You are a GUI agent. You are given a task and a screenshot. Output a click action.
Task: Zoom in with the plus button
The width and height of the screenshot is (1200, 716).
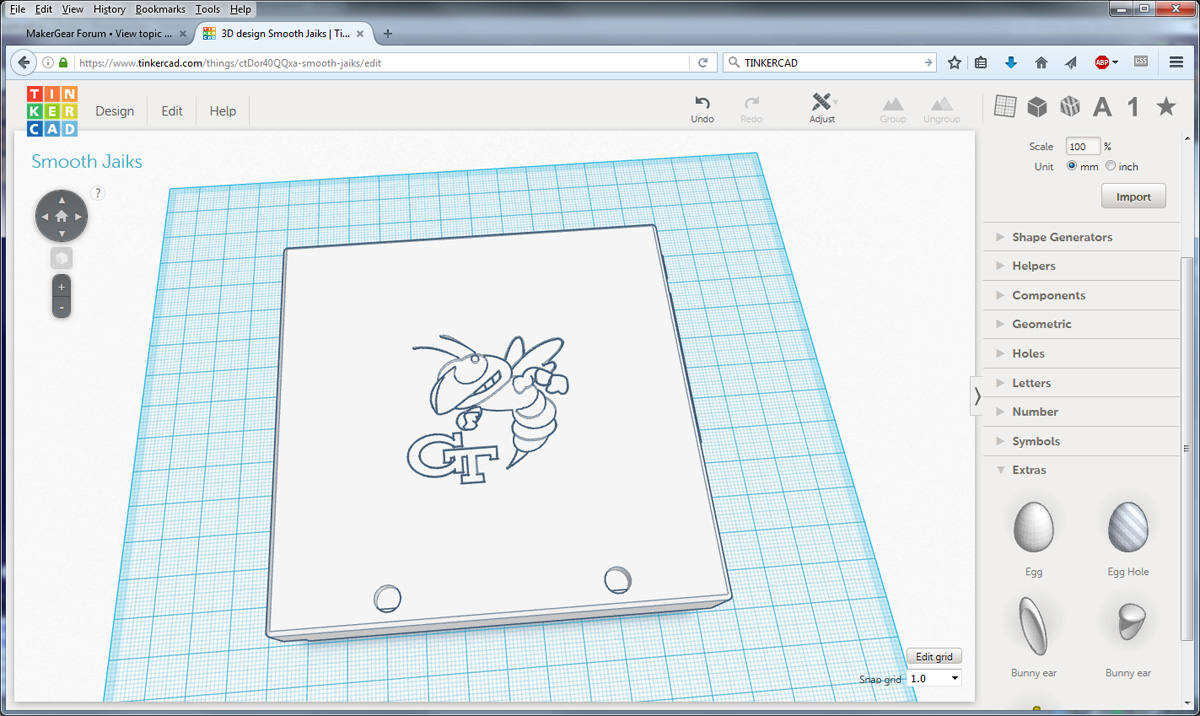pos(62,287)
